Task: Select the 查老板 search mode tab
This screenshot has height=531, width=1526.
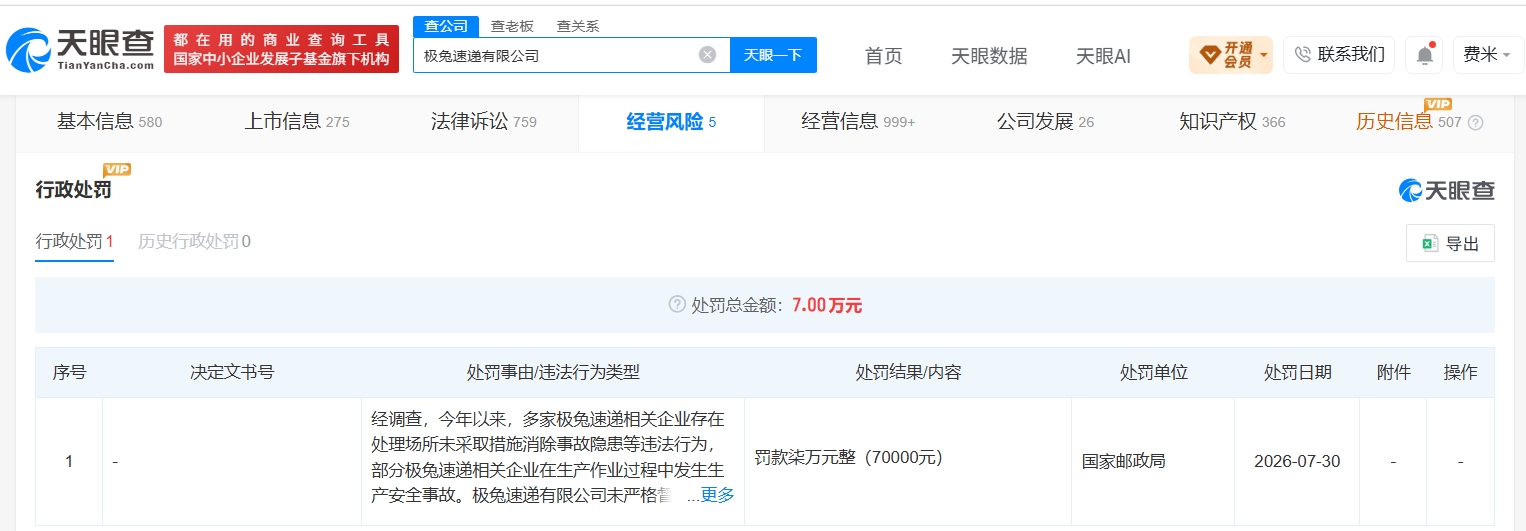Action: (511, 26)
